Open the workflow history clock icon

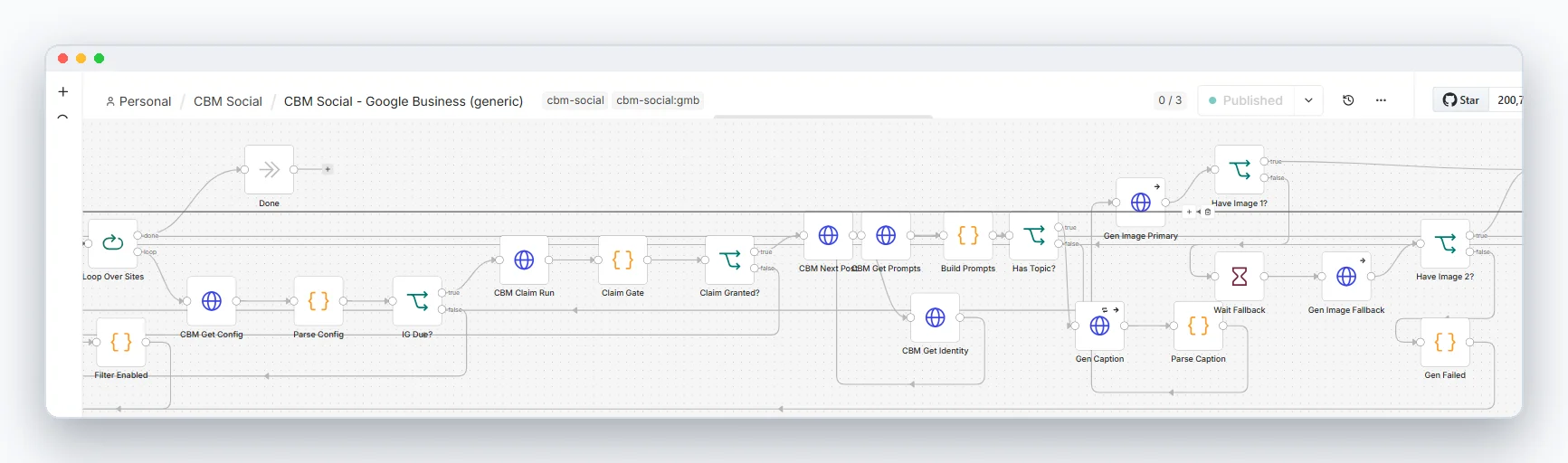1348,100
